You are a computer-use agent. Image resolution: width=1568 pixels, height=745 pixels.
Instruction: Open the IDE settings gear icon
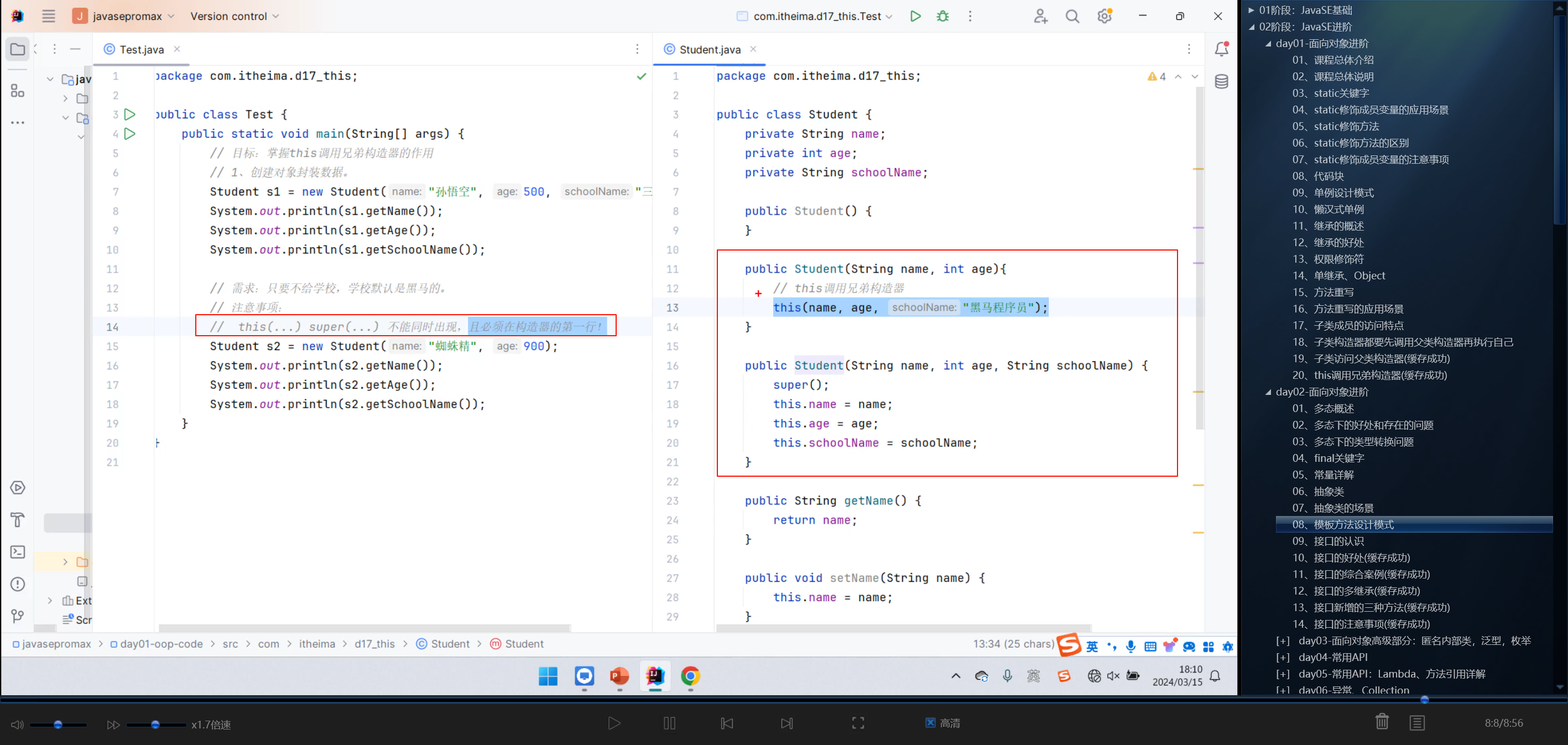[x=1104, y=17]
